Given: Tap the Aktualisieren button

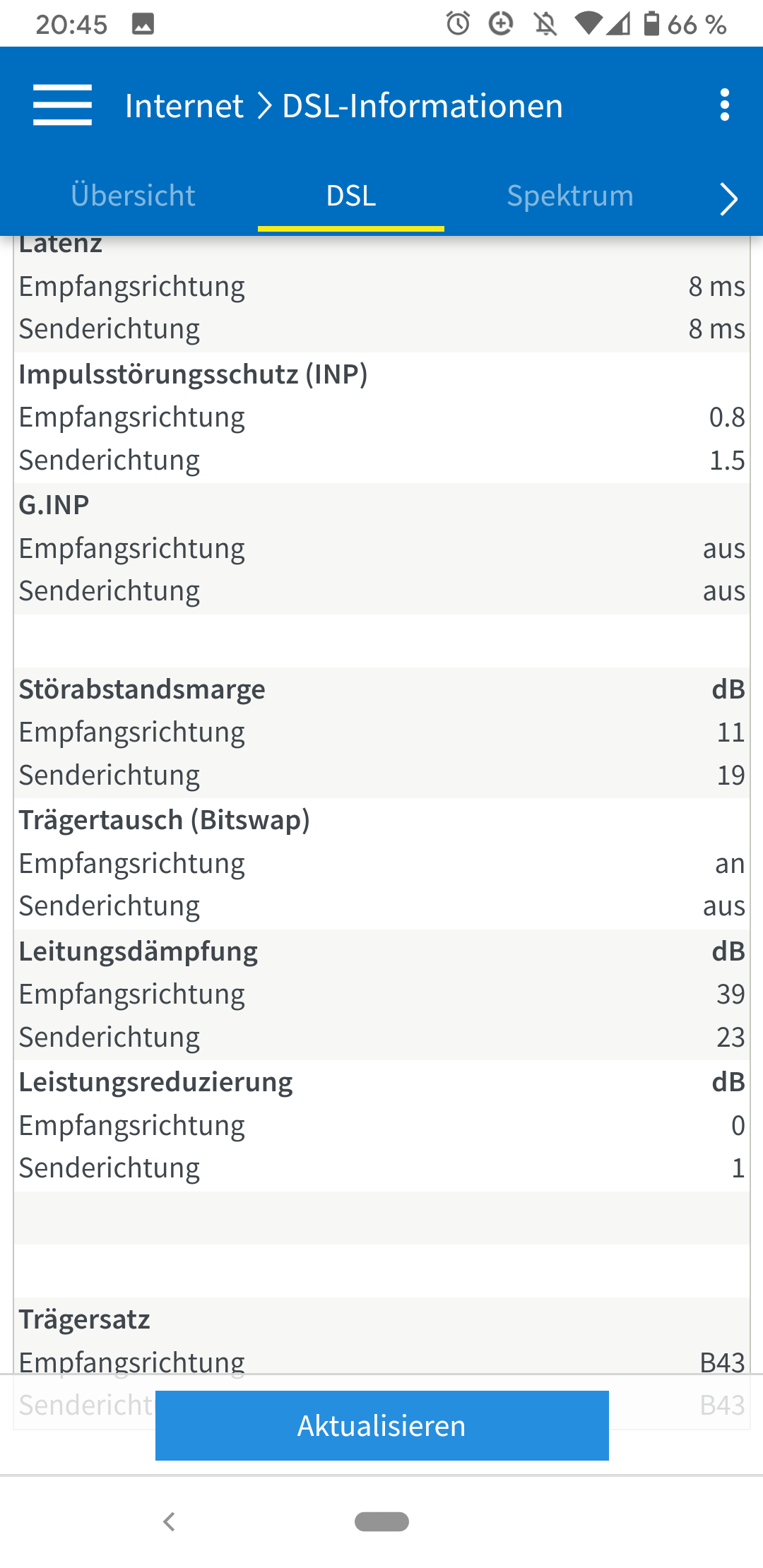Looking at the screenshot, I should [x=381, y=1425].
